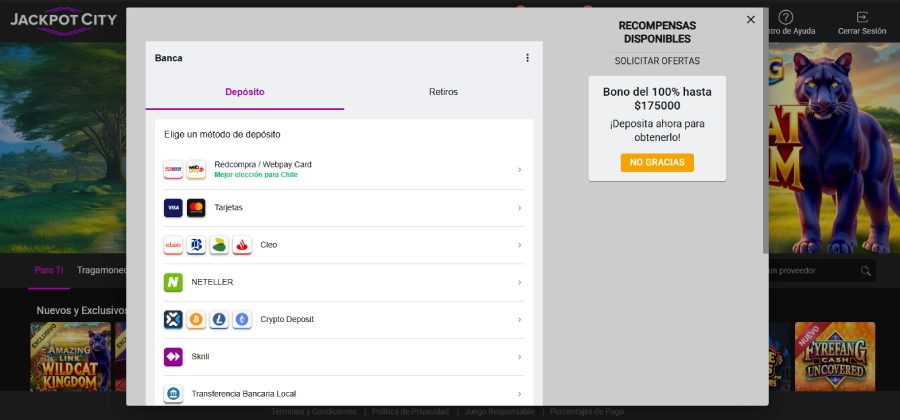
Task: Click the Visa card icon
Action: (x=173, y=208)
